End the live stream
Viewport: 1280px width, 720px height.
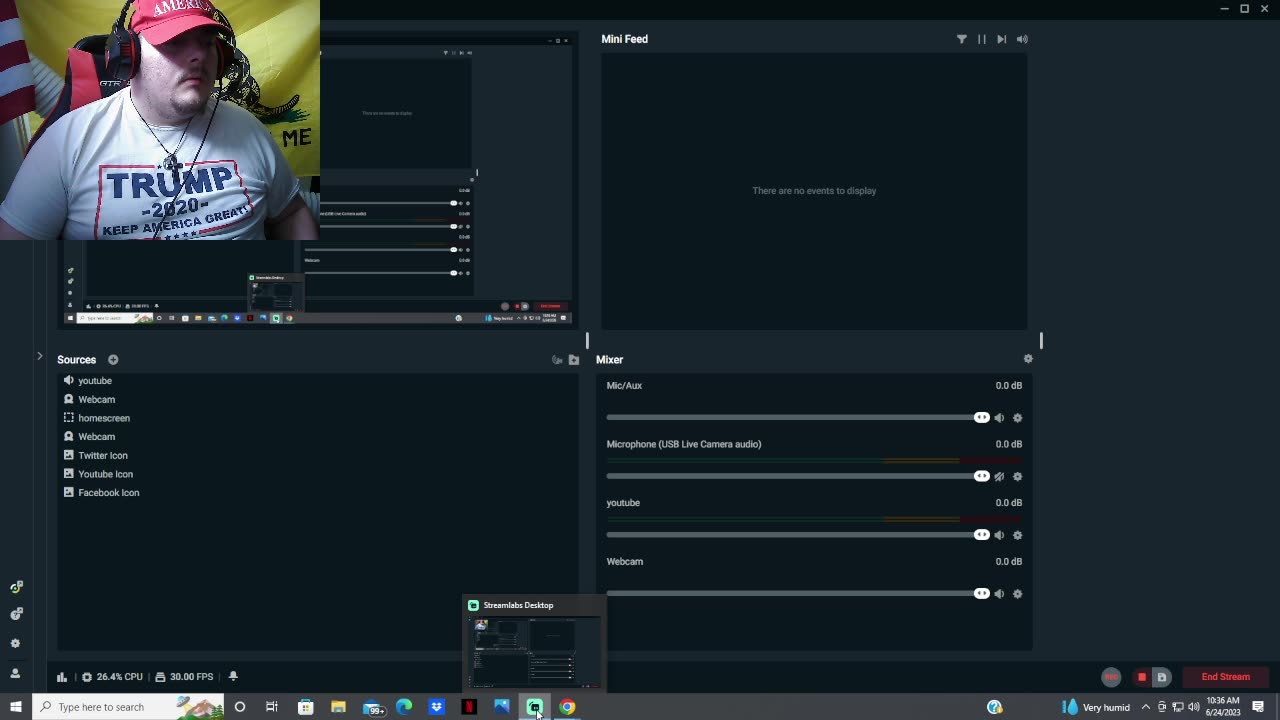point(1225,677)
